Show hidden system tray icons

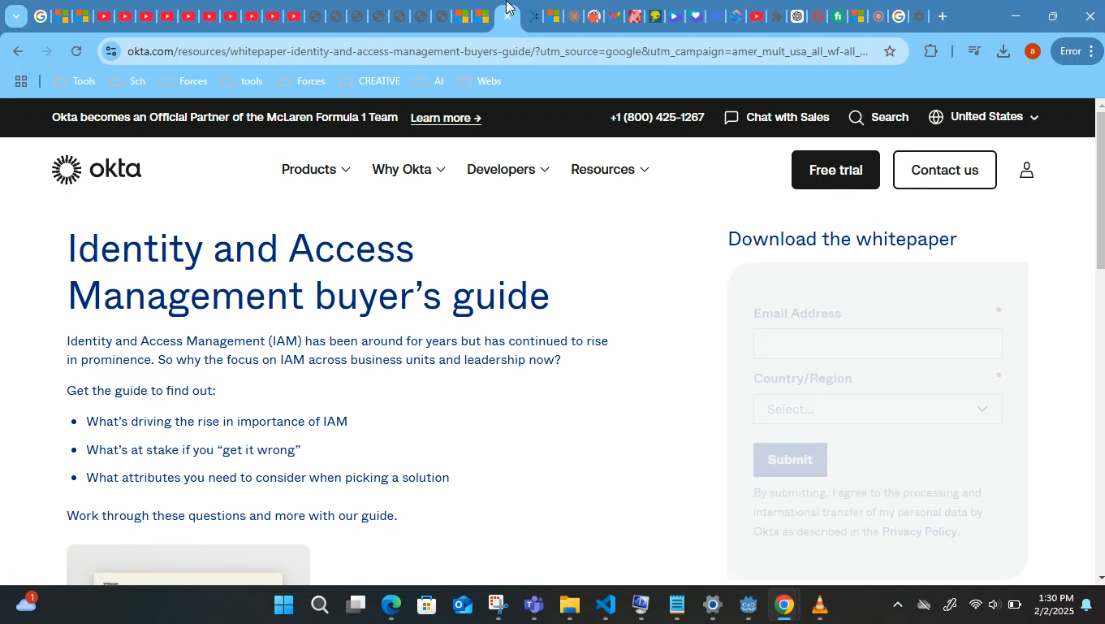(898, 605)
